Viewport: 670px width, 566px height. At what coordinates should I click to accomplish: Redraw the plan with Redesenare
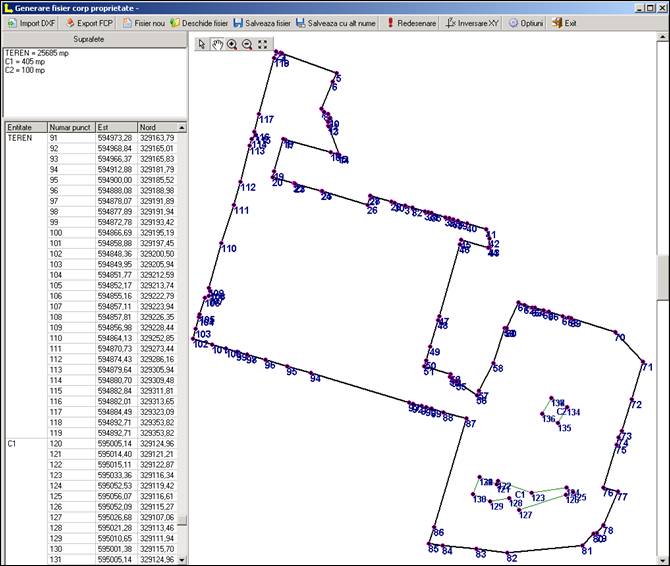(411, 23)
